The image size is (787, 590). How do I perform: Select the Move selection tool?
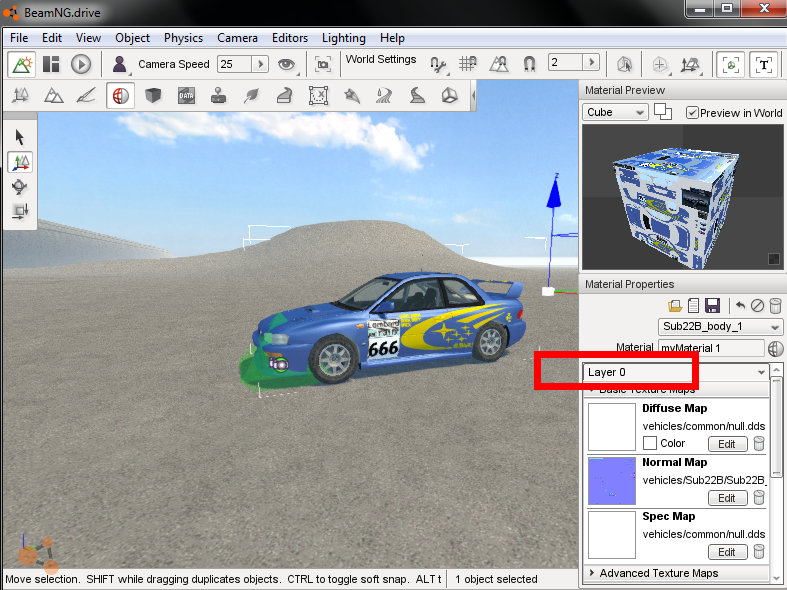20,162
